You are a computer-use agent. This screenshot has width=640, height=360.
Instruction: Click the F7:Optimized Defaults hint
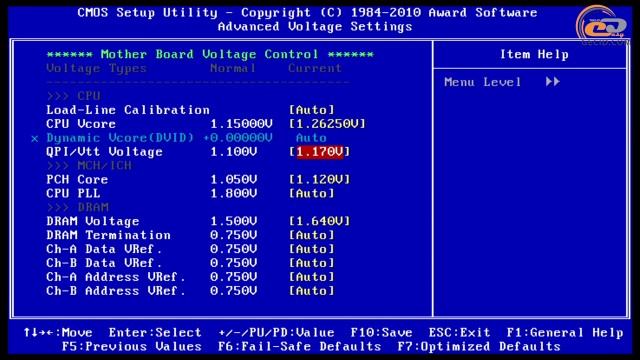pyautogui.click(x=479, y=346)
